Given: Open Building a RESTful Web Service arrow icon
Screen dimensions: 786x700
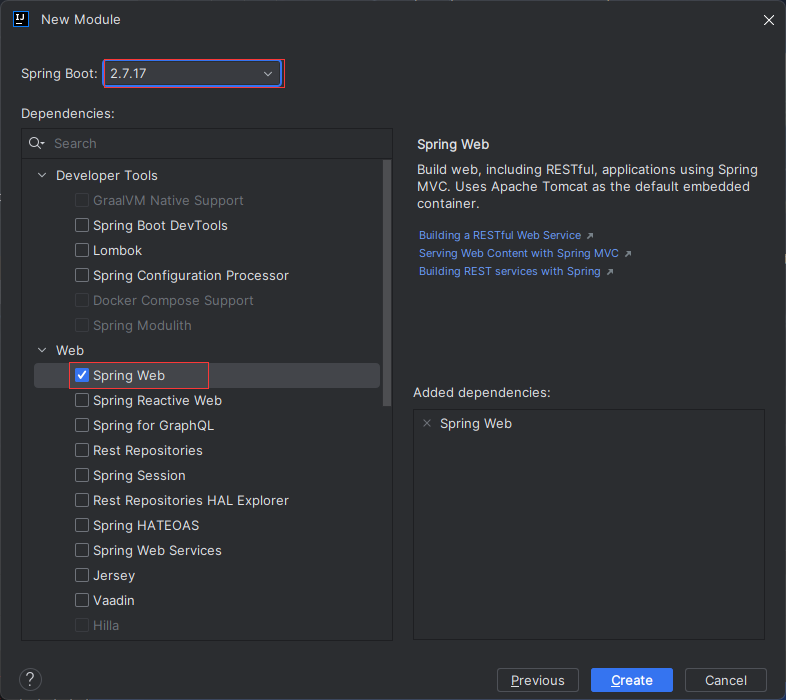Looking at the screenshot, I should 590,236.
